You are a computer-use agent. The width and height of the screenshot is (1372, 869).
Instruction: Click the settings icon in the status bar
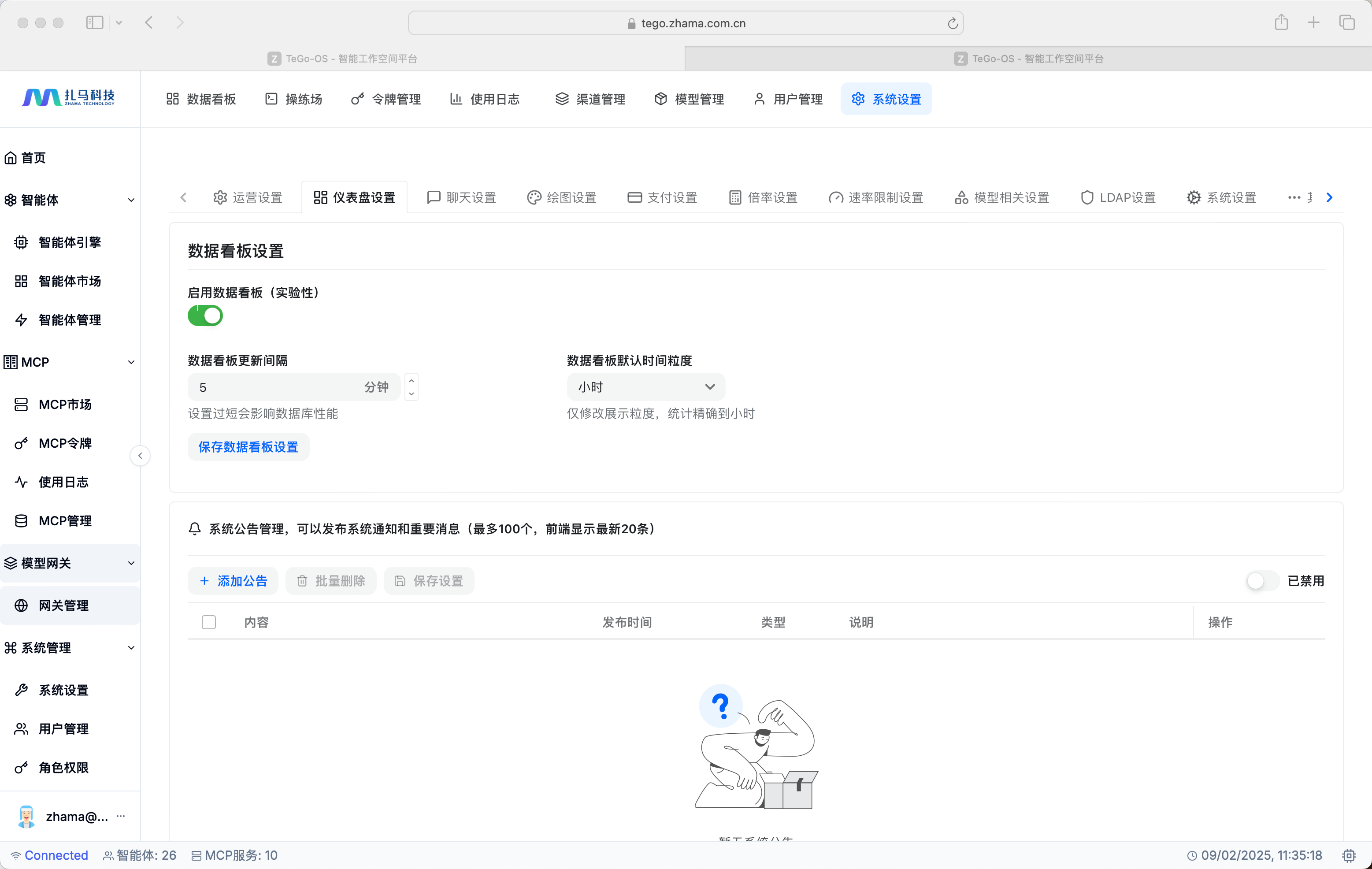[1349, 855]
